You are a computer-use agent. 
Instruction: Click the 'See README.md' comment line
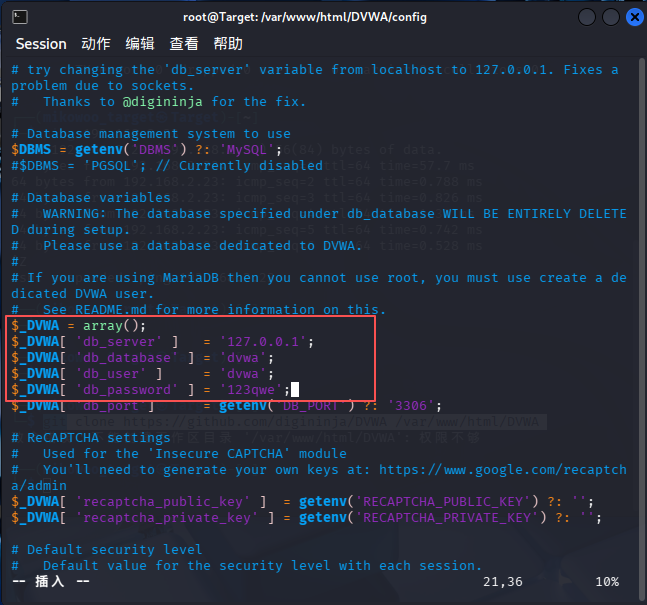tap(198, 310)
